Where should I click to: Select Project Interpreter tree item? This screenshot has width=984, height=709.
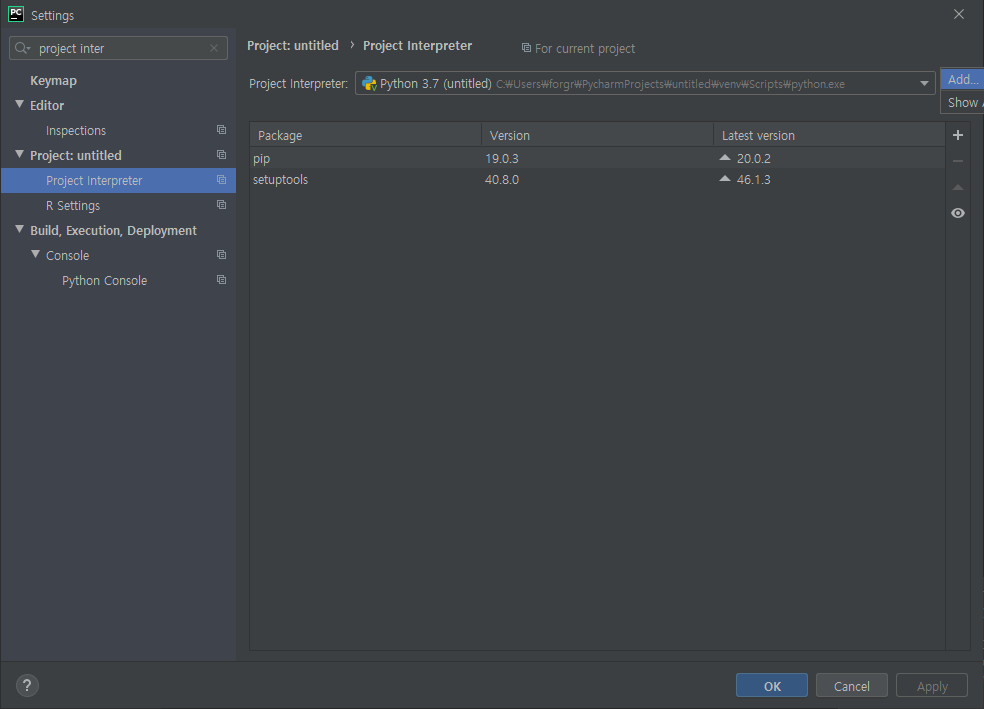click(x=118, y=181)
